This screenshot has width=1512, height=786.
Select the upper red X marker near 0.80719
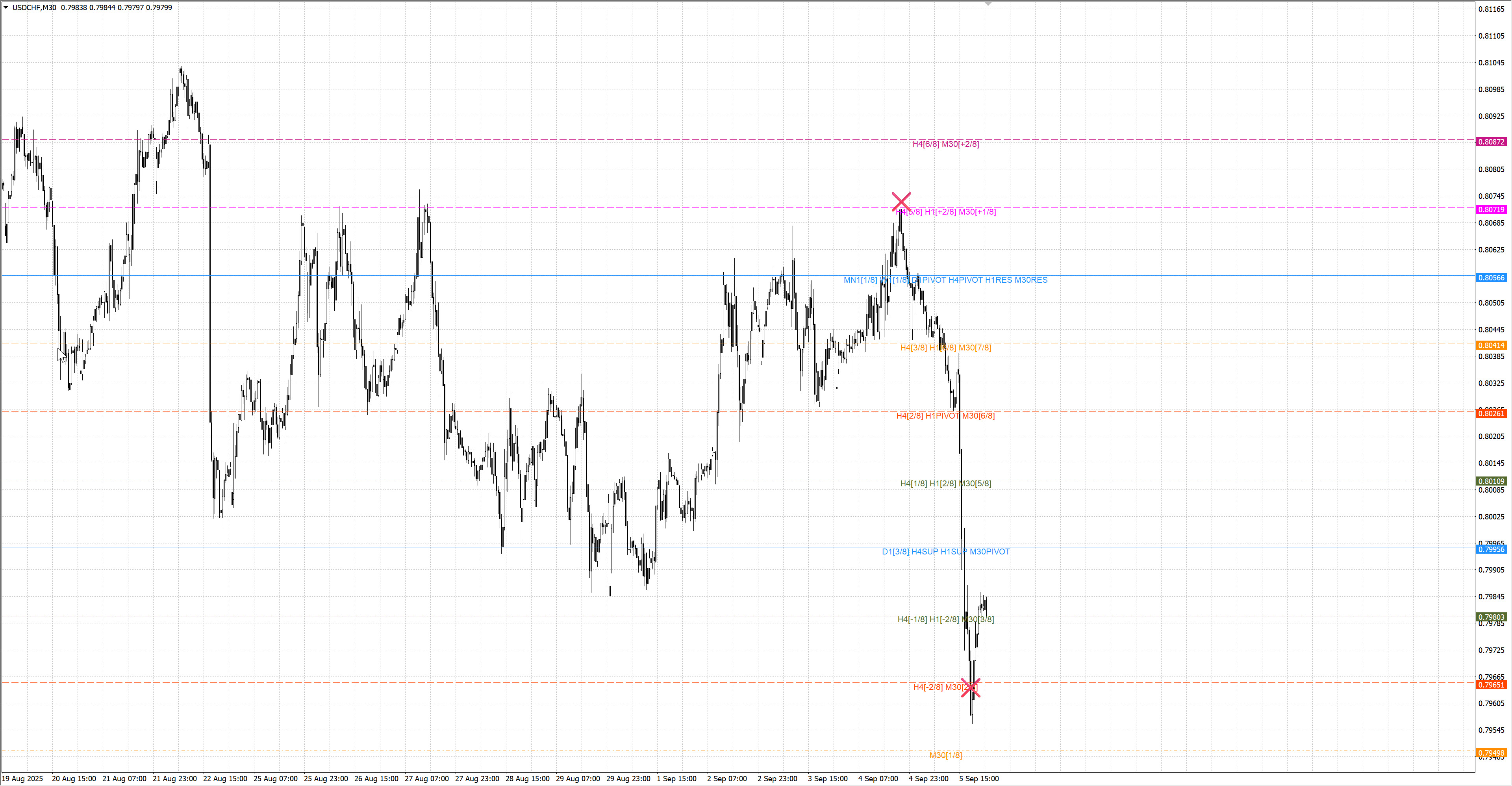pos(901,202)
